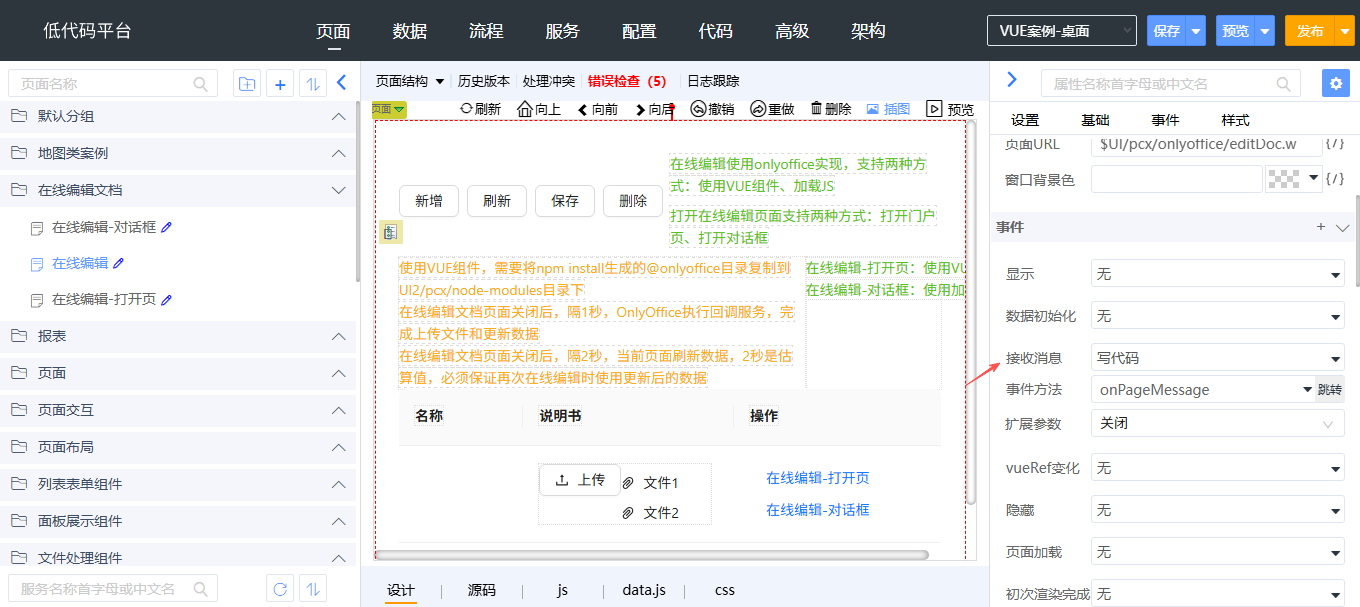Open the properties gear settings icon
Image resolution: width=1360 pixels, height=607 pixels.
click(x=1335, y=83)
